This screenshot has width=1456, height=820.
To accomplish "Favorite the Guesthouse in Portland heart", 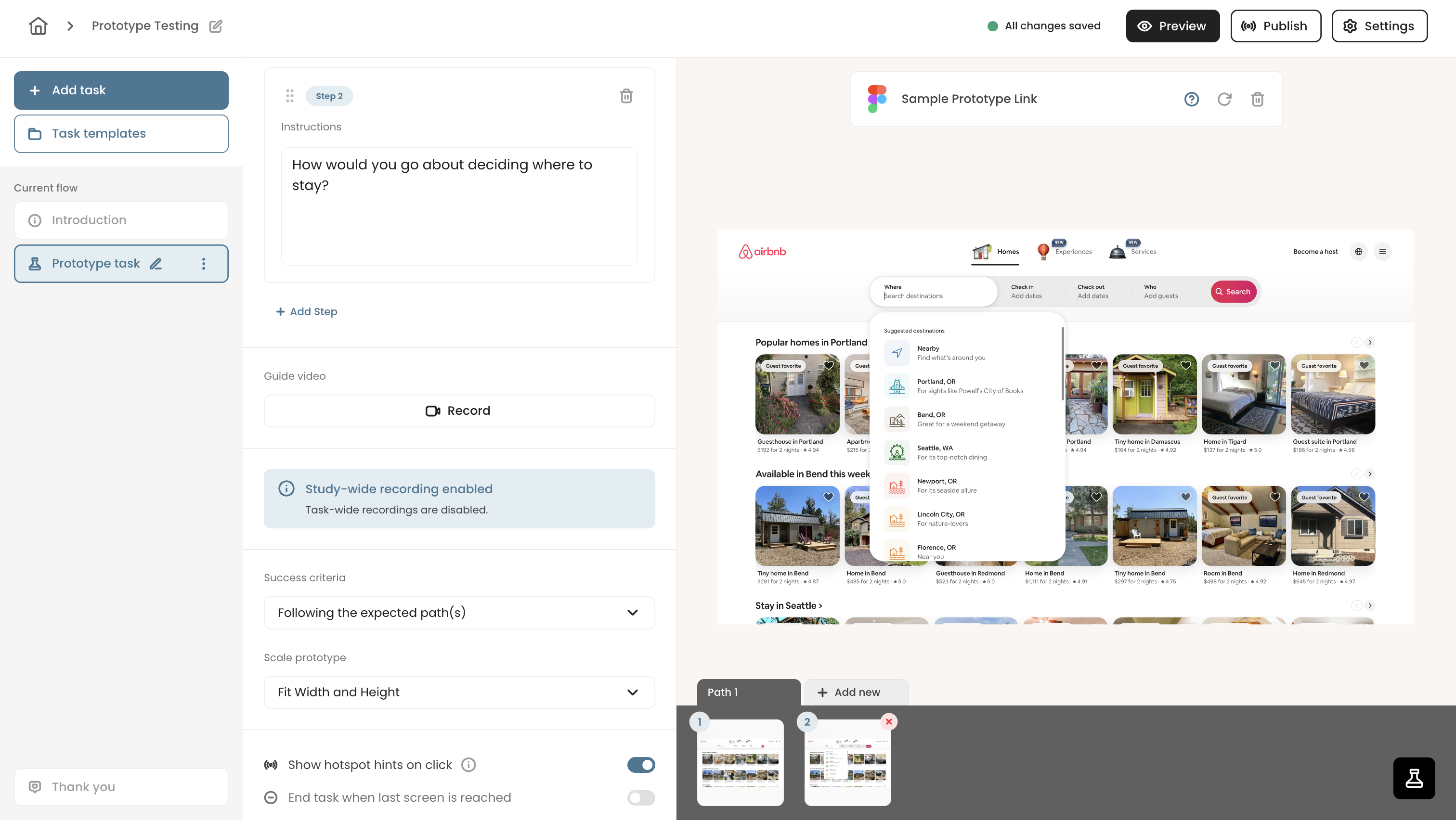I will [829, 365].
